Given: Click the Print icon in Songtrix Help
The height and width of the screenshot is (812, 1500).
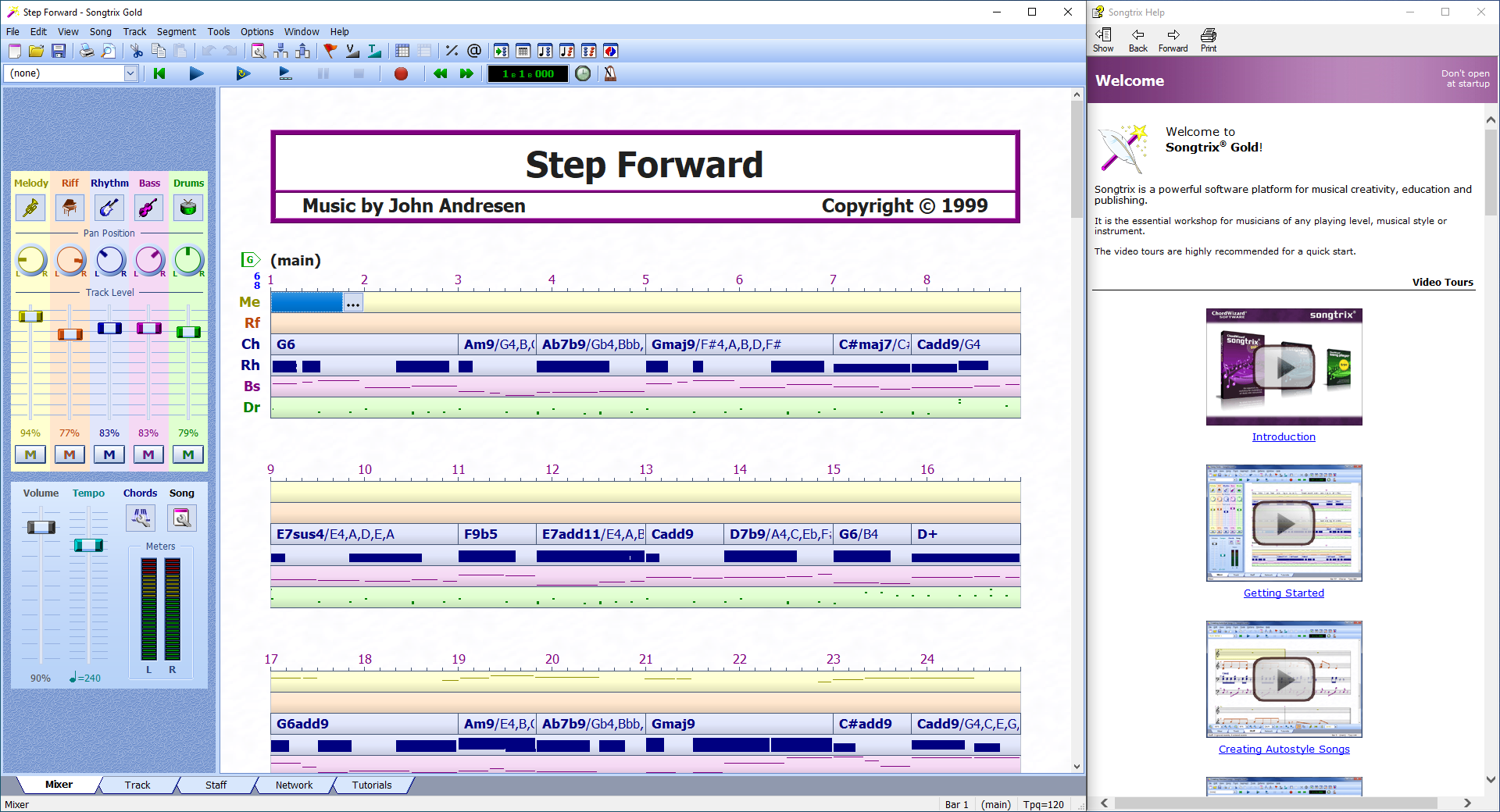Looking at the screenshot, I should [1208, 39].
